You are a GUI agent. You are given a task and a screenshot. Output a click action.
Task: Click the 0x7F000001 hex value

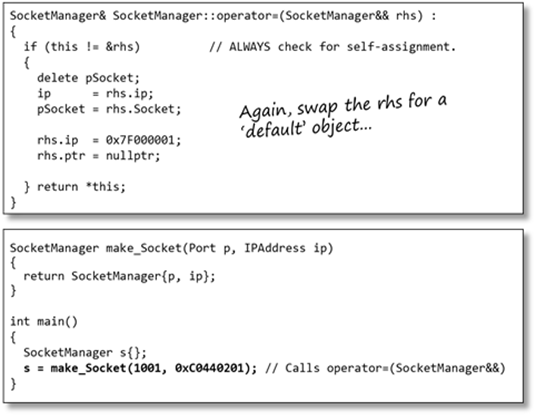coord(141,140)
